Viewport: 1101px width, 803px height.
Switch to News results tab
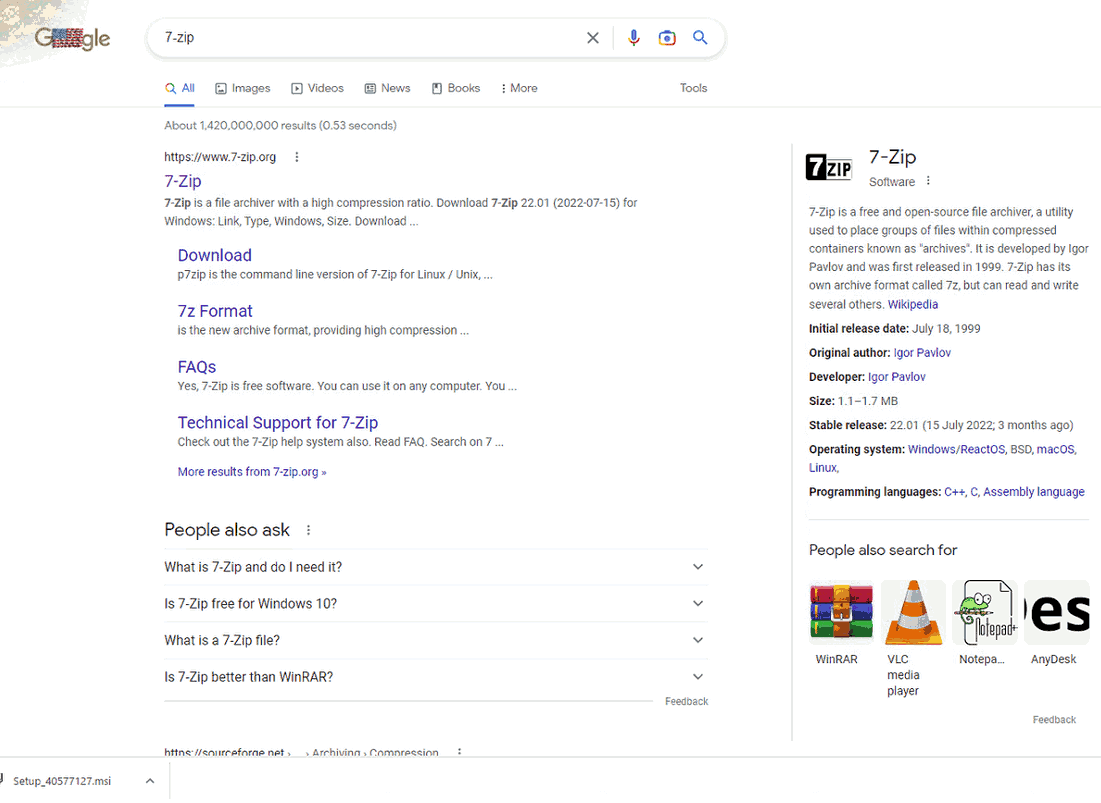388,88
